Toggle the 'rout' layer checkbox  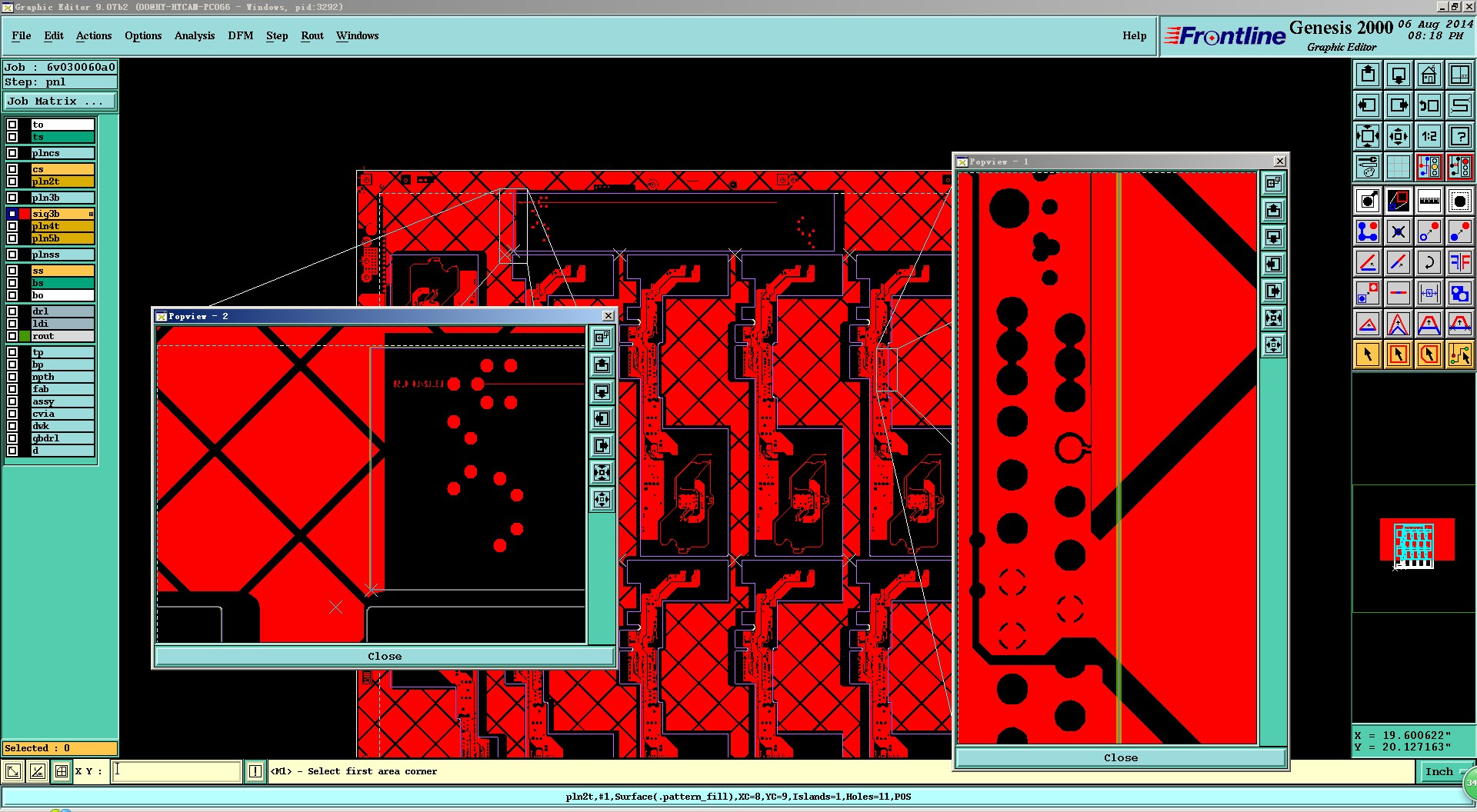pos(12,336)
